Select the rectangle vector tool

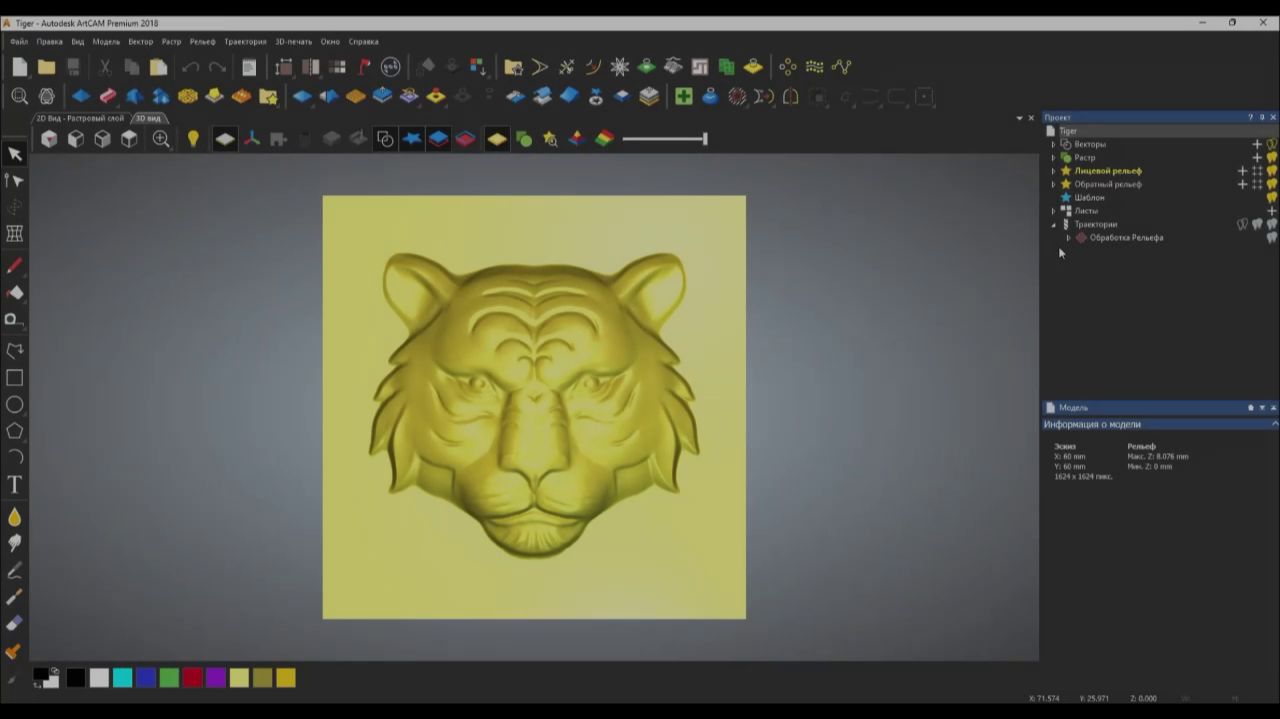(14, 378)
